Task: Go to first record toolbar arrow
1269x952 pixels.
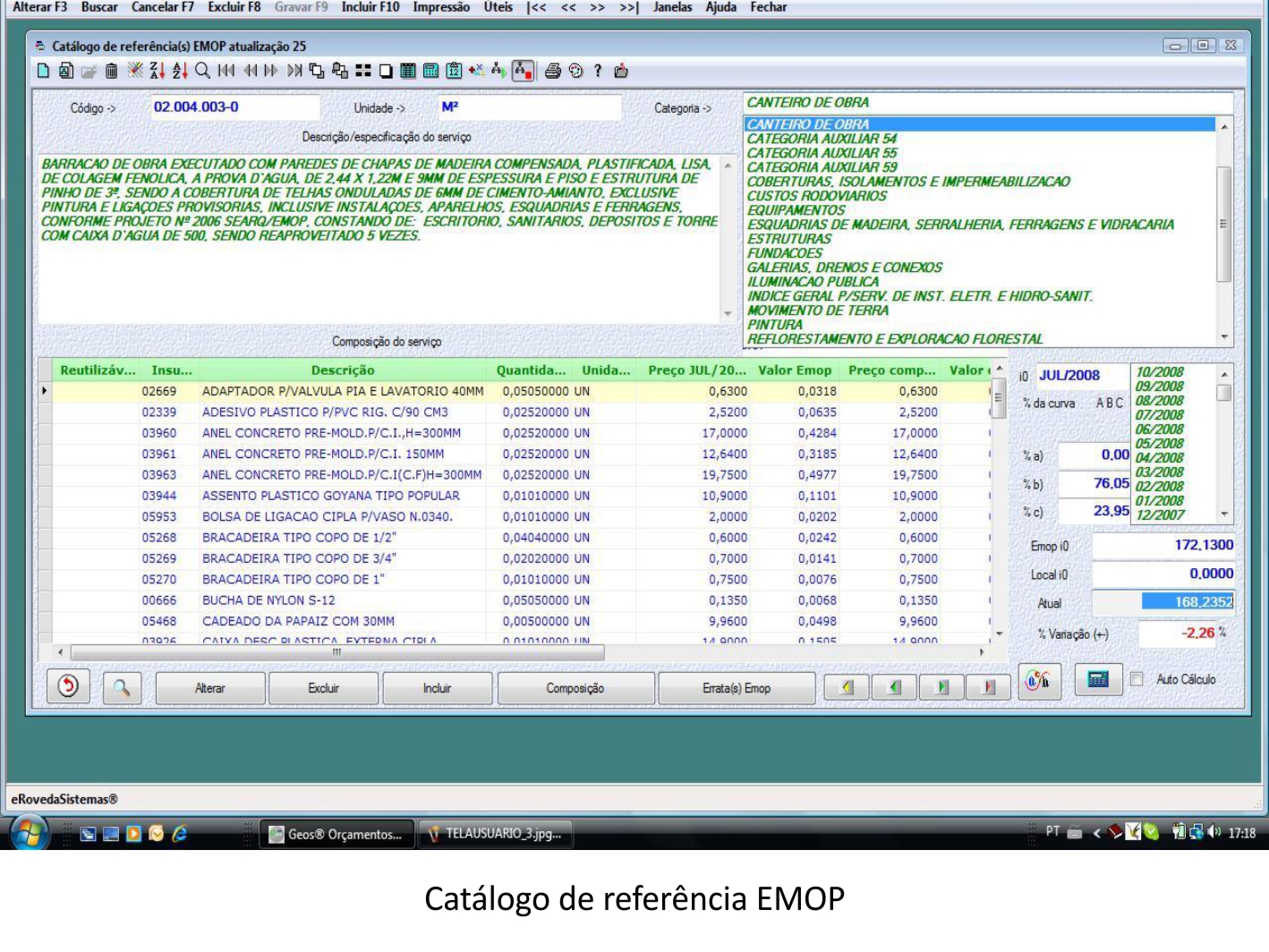Action: click(x=226, y=71)
